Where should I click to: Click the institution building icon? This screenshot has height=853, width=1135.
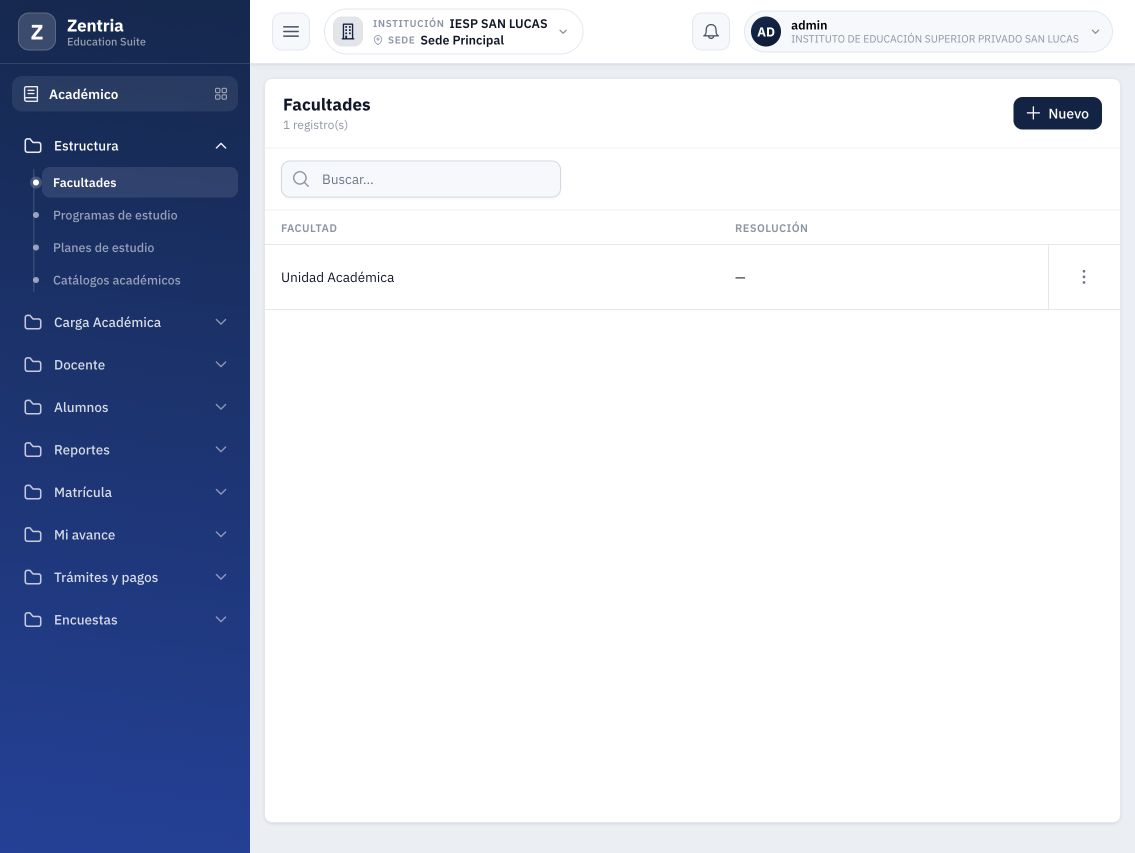[348, 32]
